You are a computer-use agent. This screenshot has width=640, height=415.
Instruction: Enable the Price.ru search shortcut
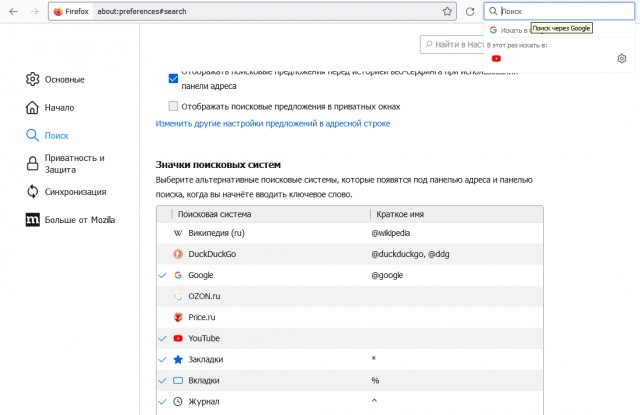tap(162, 317)
